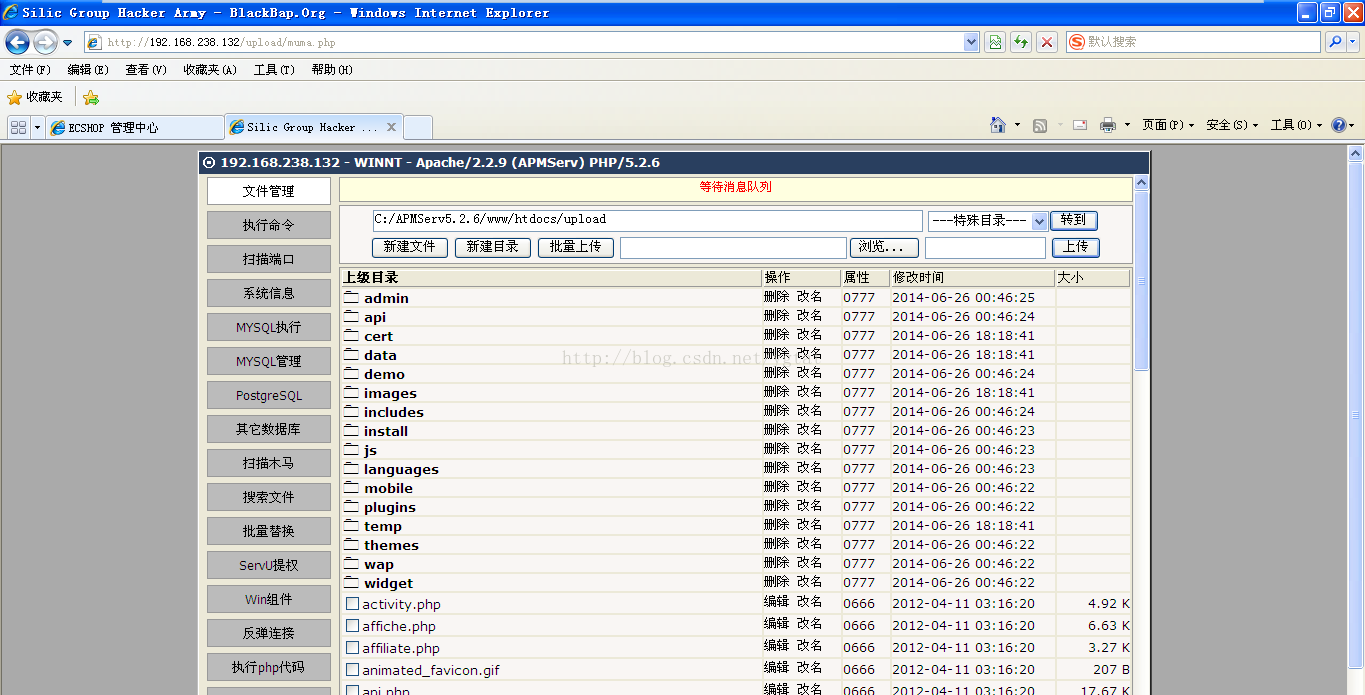The image size is (1365, 695).
Task: Expand the 页面(P) command menu
Action: pyautogui.click(x=1168, y=125)
